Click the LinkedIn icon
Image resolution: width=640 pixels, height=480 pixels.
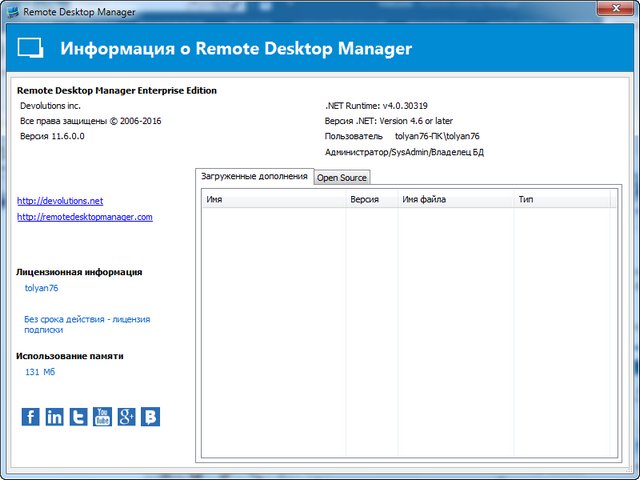pos(55,417)
